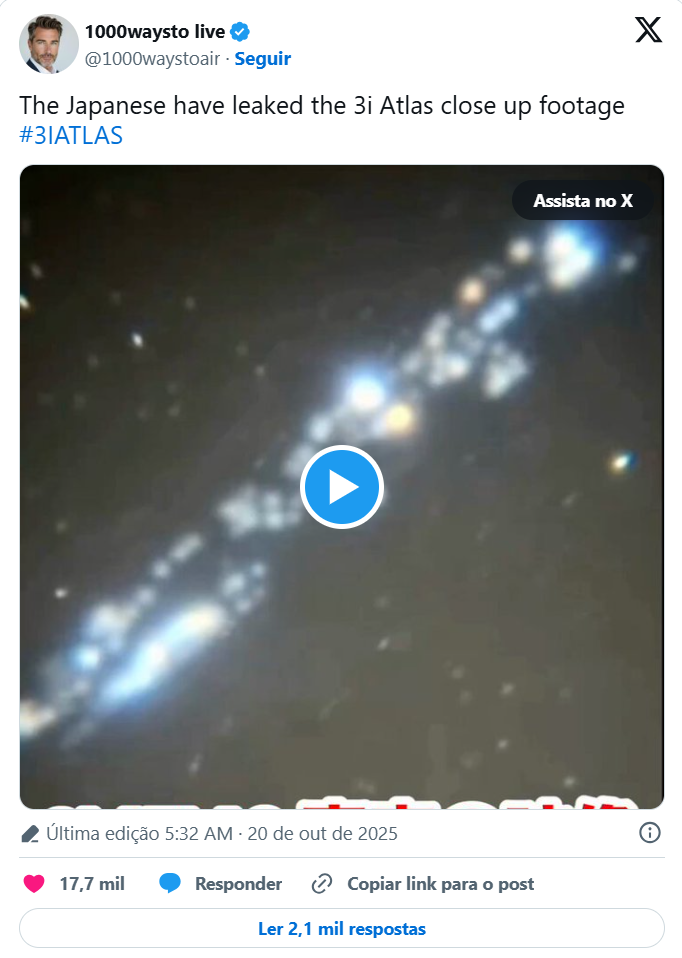Click the edit pencil icon
Viewport: 682px width, 958px height.
click(30, 834)
